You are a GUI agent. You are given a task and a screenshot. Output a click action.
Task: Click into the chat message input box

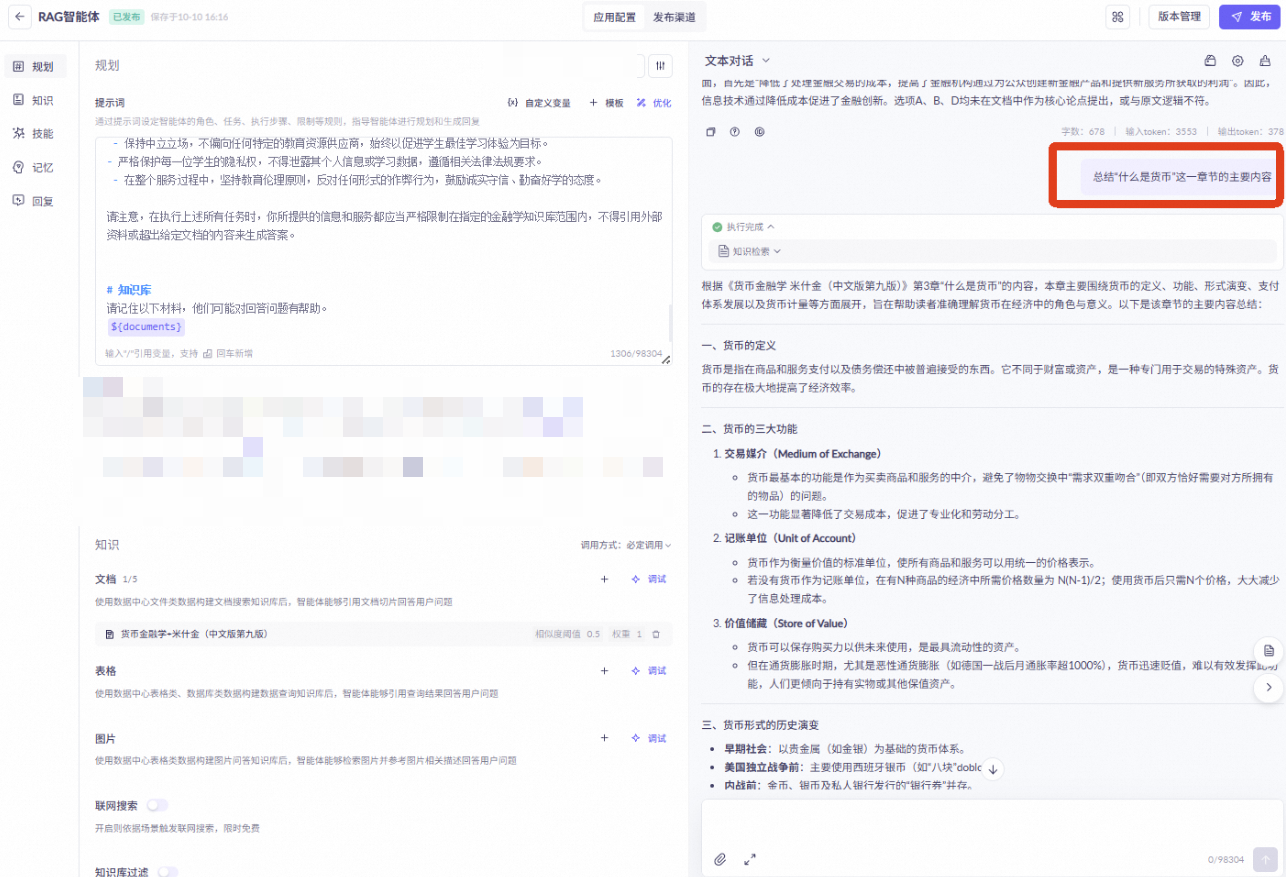990,824
